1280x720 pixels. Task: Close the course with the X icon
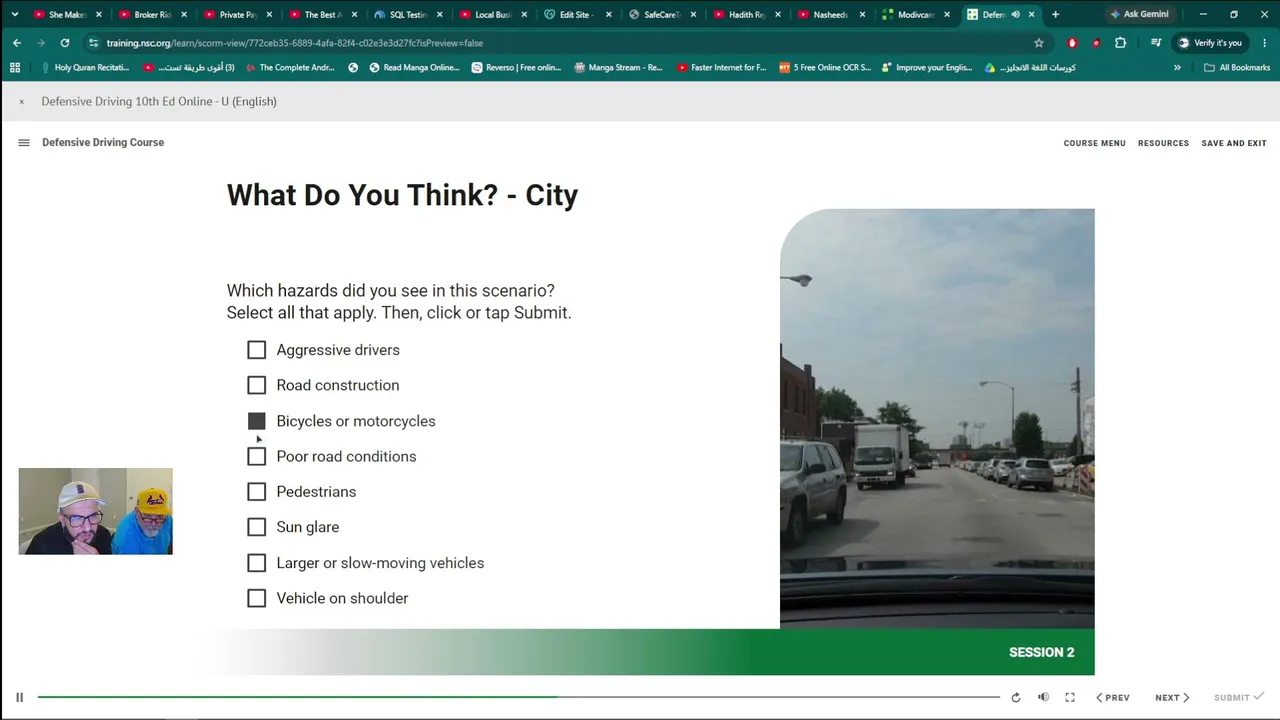click(x=21, y=102)
